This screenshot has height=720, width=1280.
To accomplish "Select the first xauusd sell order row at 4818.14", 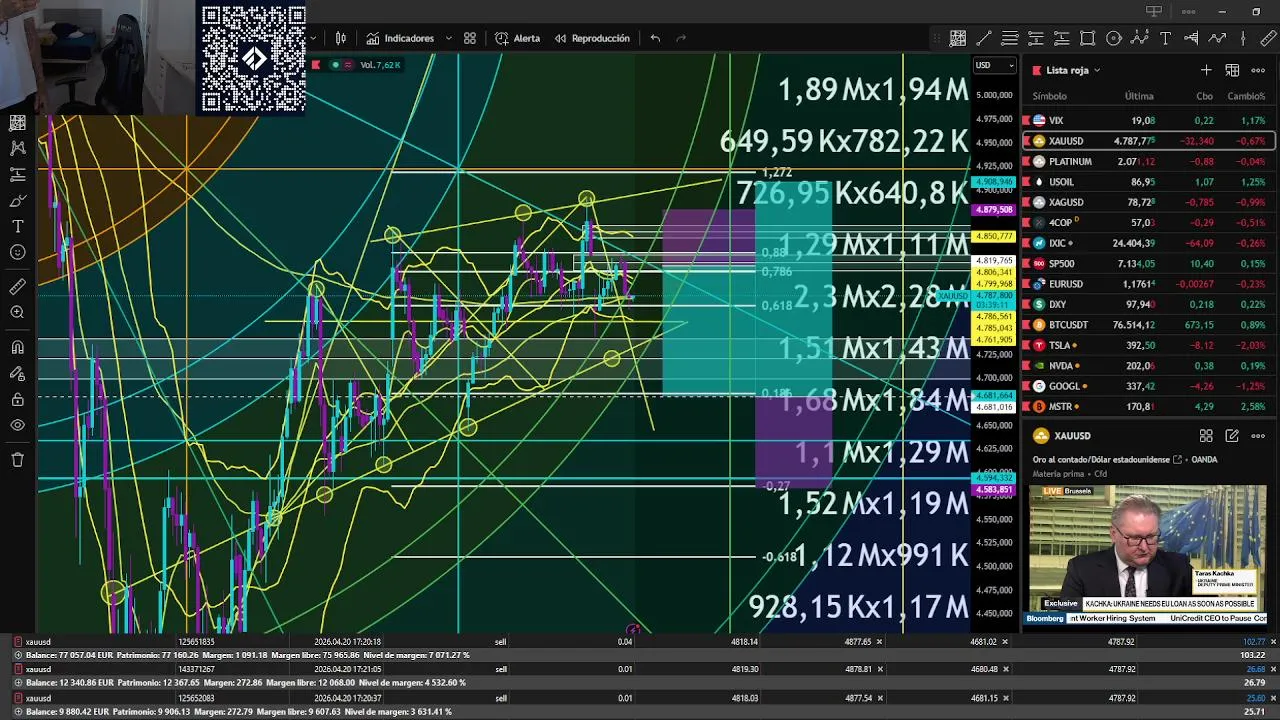I will click(x=640, y=641).
